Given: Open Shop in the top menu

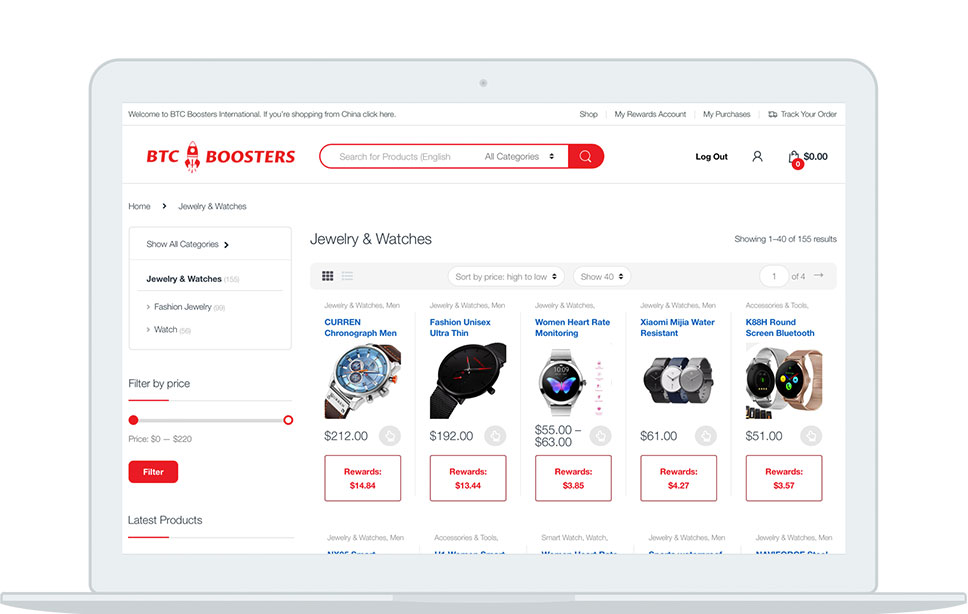Looking at the screenshot, I should [x=588, y=114].
